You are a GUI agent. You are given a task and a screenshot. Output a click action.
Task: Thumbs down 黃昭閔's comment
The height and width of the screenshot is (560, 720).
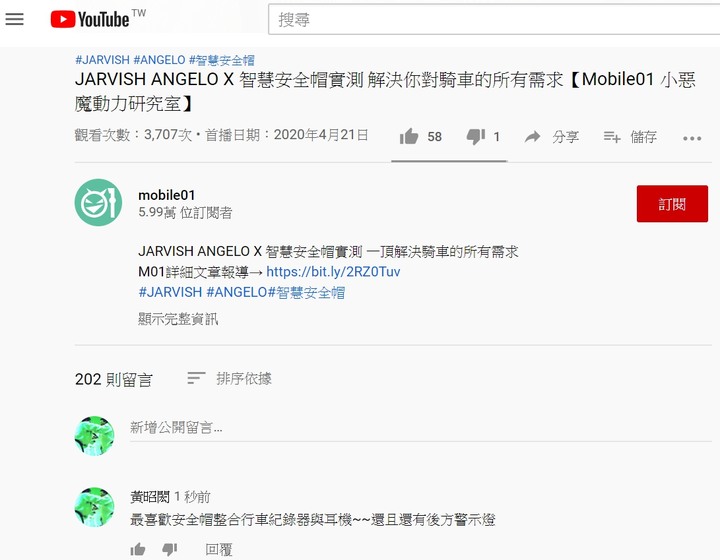click(x=170, y=549)
